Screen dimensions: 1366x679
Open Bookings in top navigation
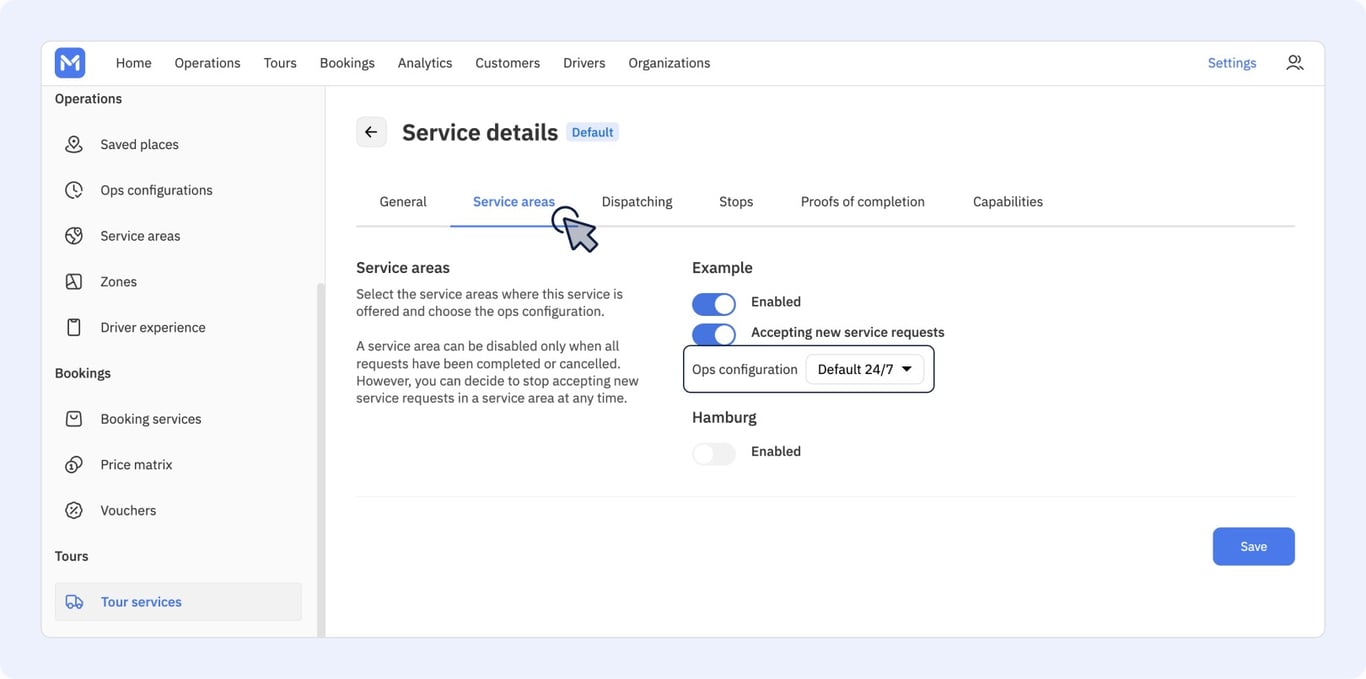point(347,63)
